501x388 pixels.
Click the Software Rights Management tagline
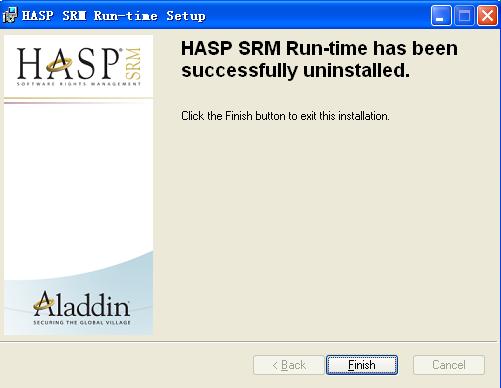click(79, 84)
